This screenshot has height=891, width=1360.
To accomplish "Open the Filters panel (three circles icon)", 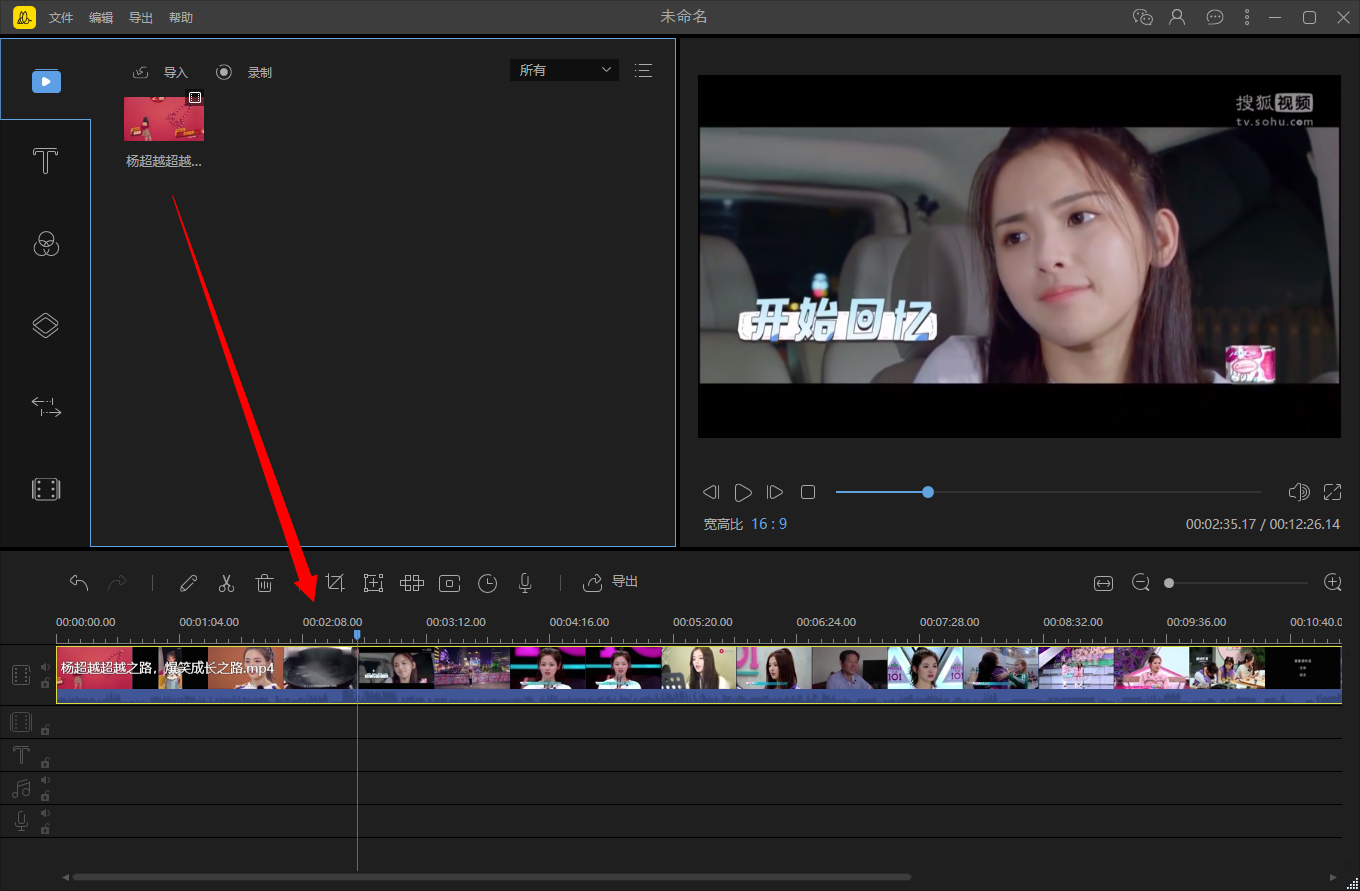I will click(x=46, y=243).
